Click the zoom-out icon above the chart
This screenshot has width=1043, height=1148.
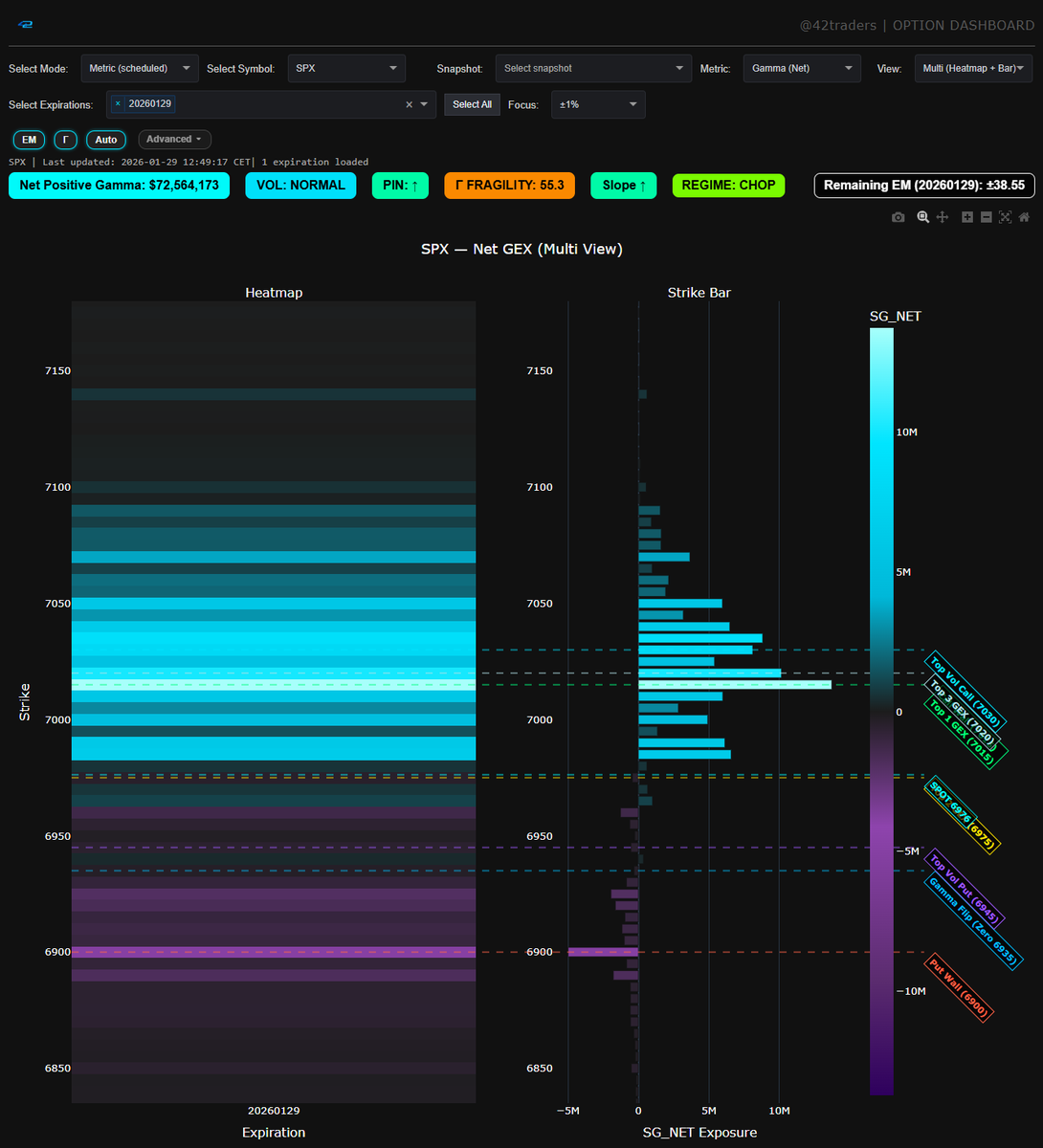(985, 217)
